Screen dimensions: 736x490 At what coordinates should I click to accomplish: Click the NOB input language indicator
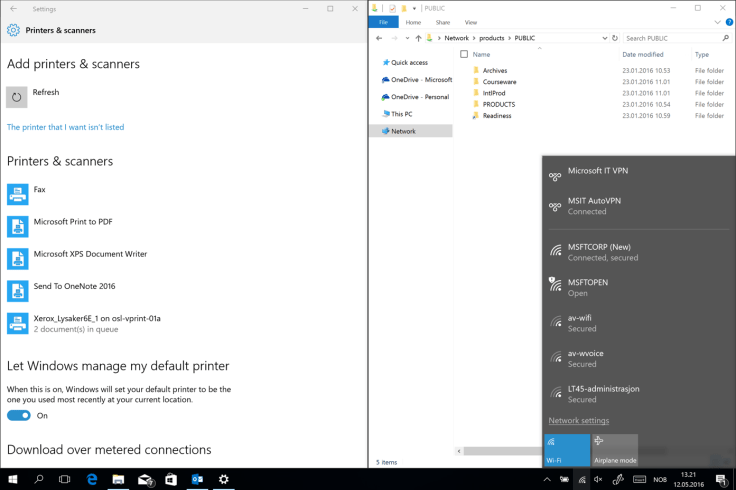pyautogui.click(x=660, y=479)
